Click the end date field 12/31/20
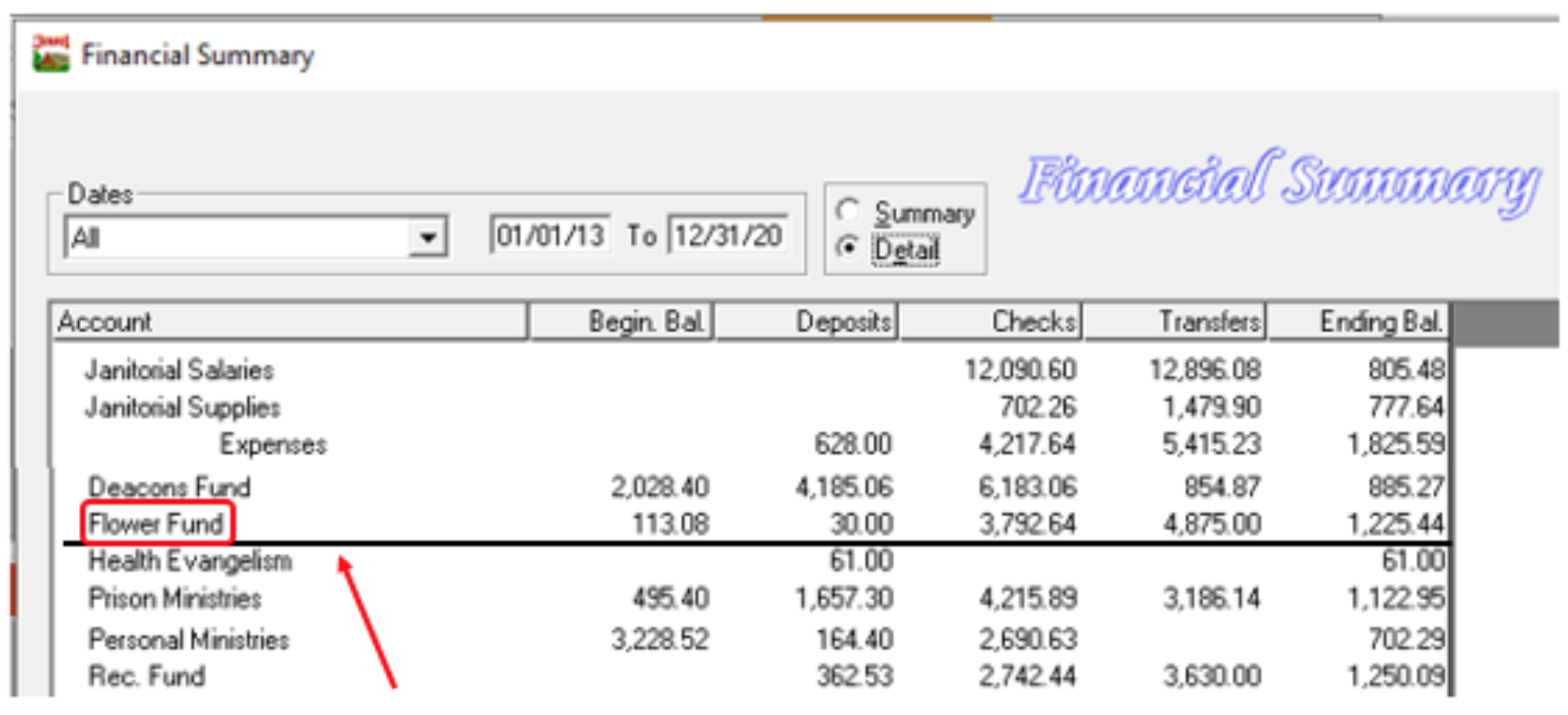 coord(728,236)
